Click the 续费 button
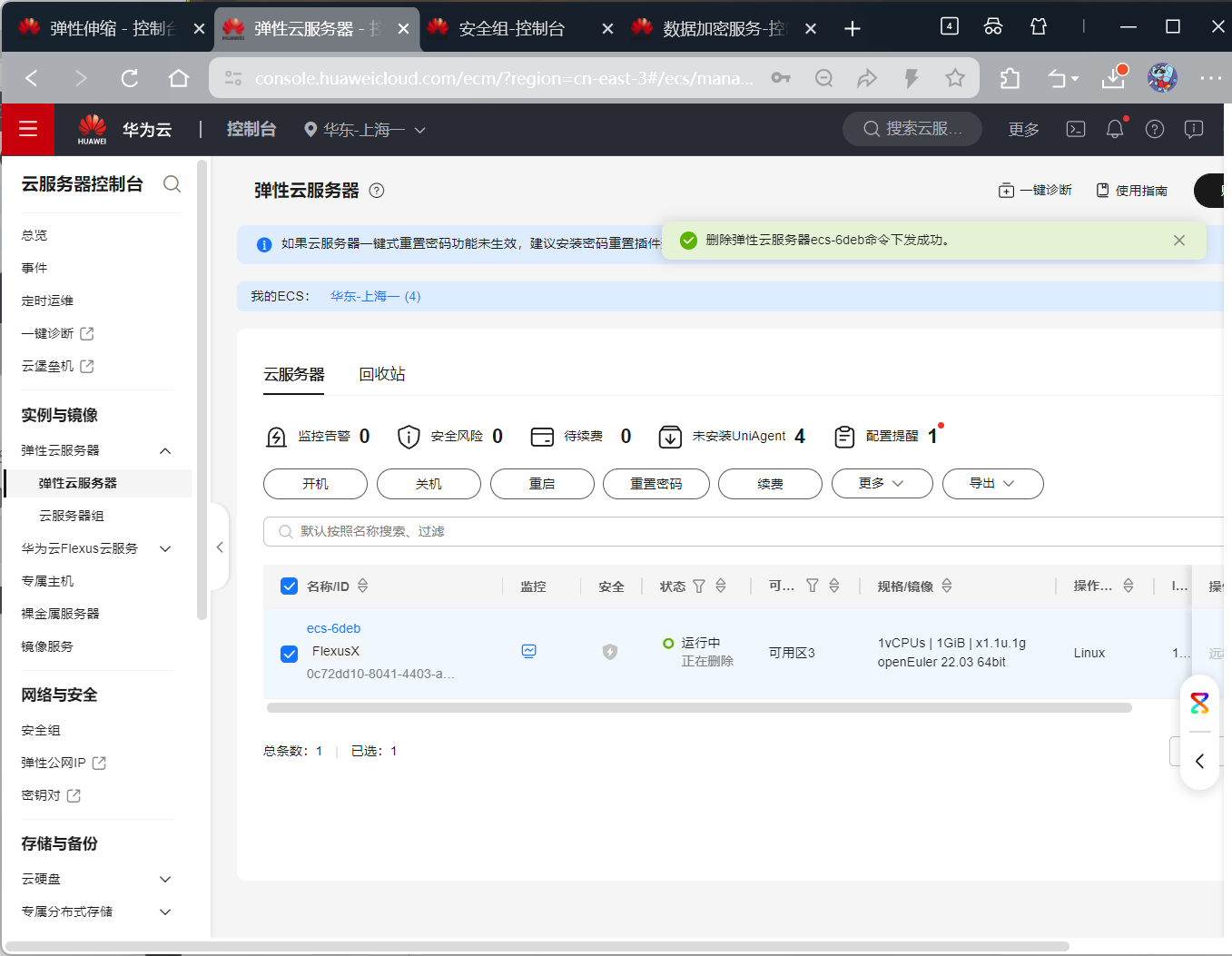1232x956 pixels. (x=770, y=484)
